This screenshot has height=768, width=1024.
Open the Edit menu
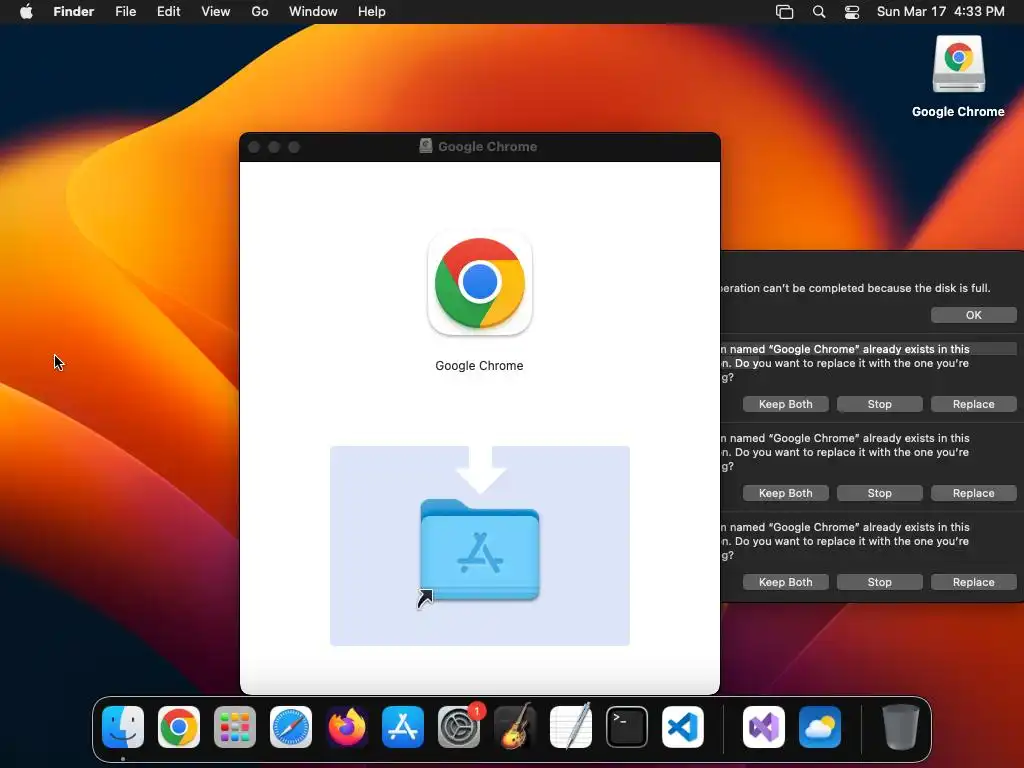point(168,12)
